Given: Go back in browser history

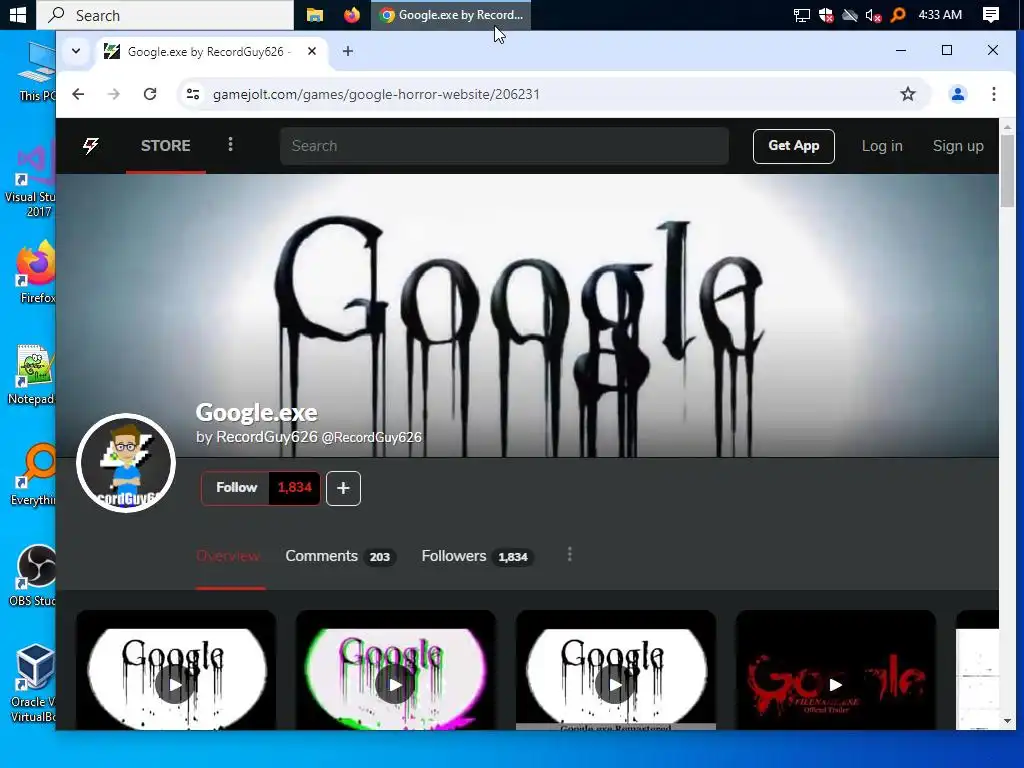Looking at the screenshot, I should (x=78, y=94).
